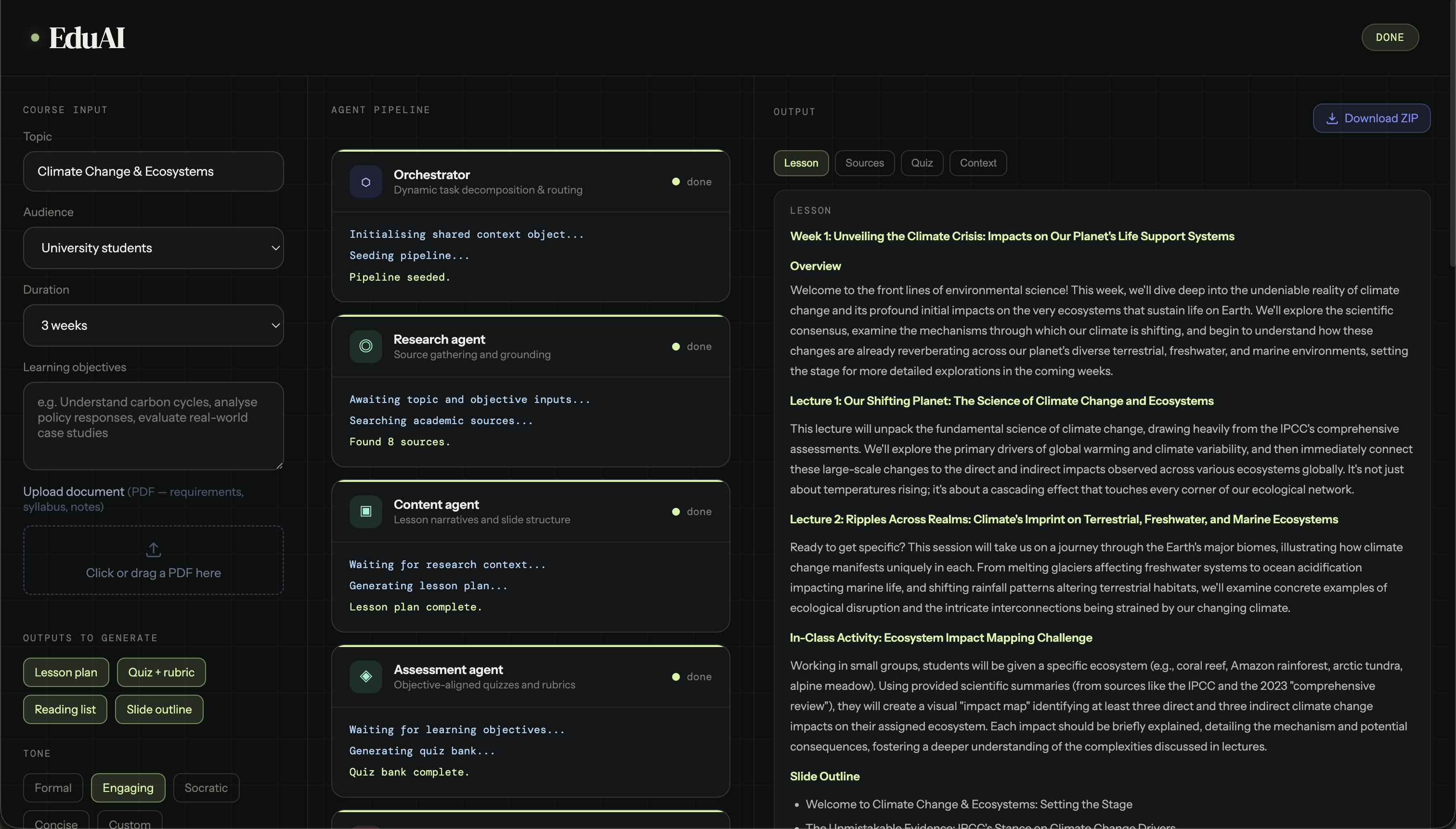Screen dimensions: 1456x829
Task: Disable the Reading list output chip
Action: click(x=65, y=710)
